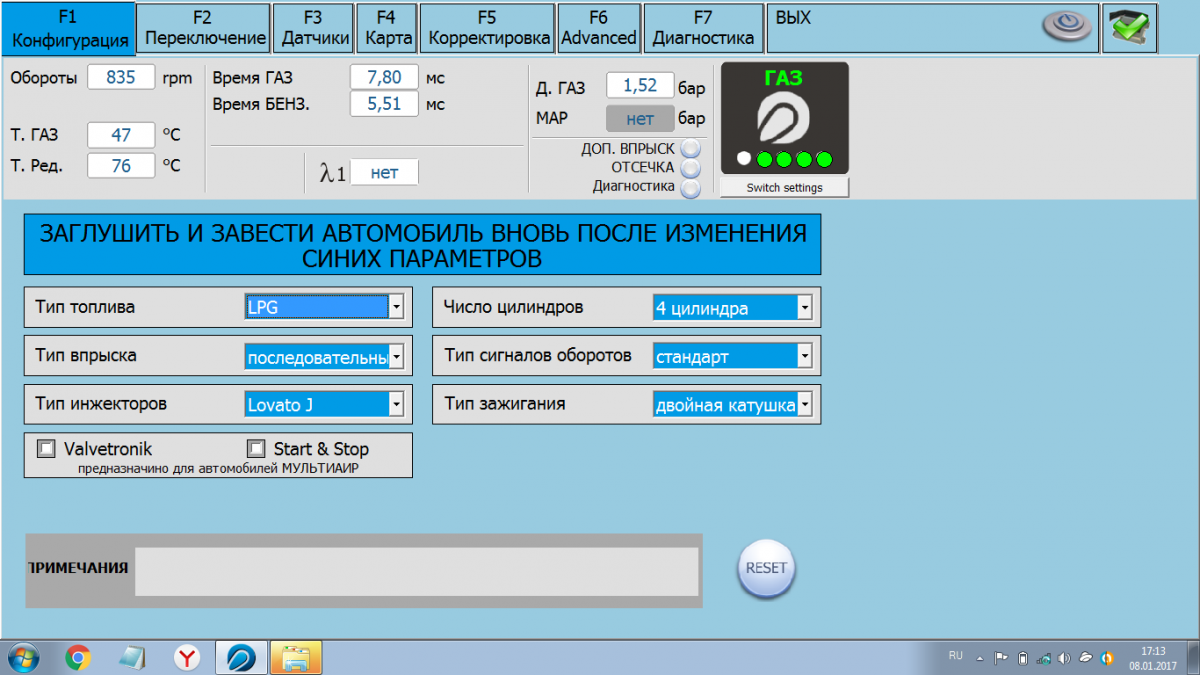
Task: Click the volume speaker icon in system tray
Action: [x=1064, y=658]
